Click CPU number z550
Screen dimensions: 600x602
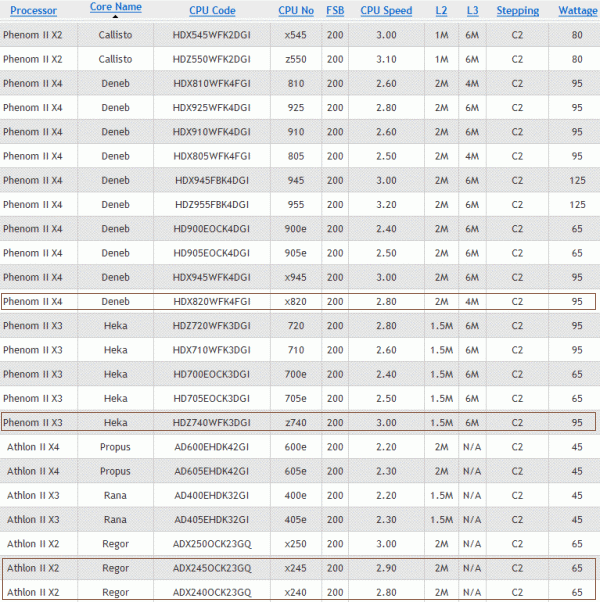[296, 59]
